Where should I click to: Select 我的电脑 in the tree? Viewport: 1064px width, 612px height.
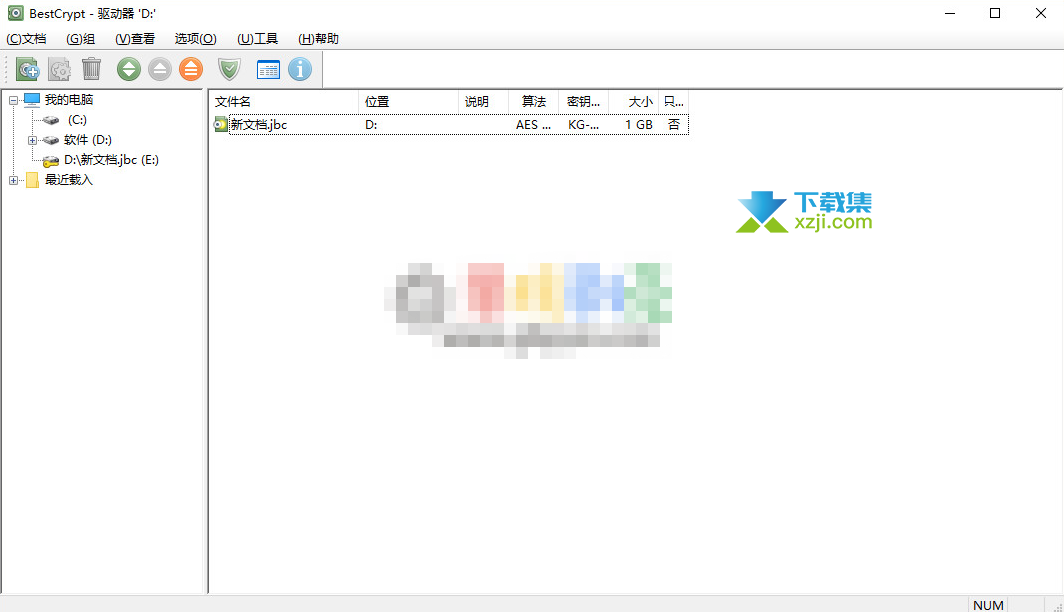(69, 100)
